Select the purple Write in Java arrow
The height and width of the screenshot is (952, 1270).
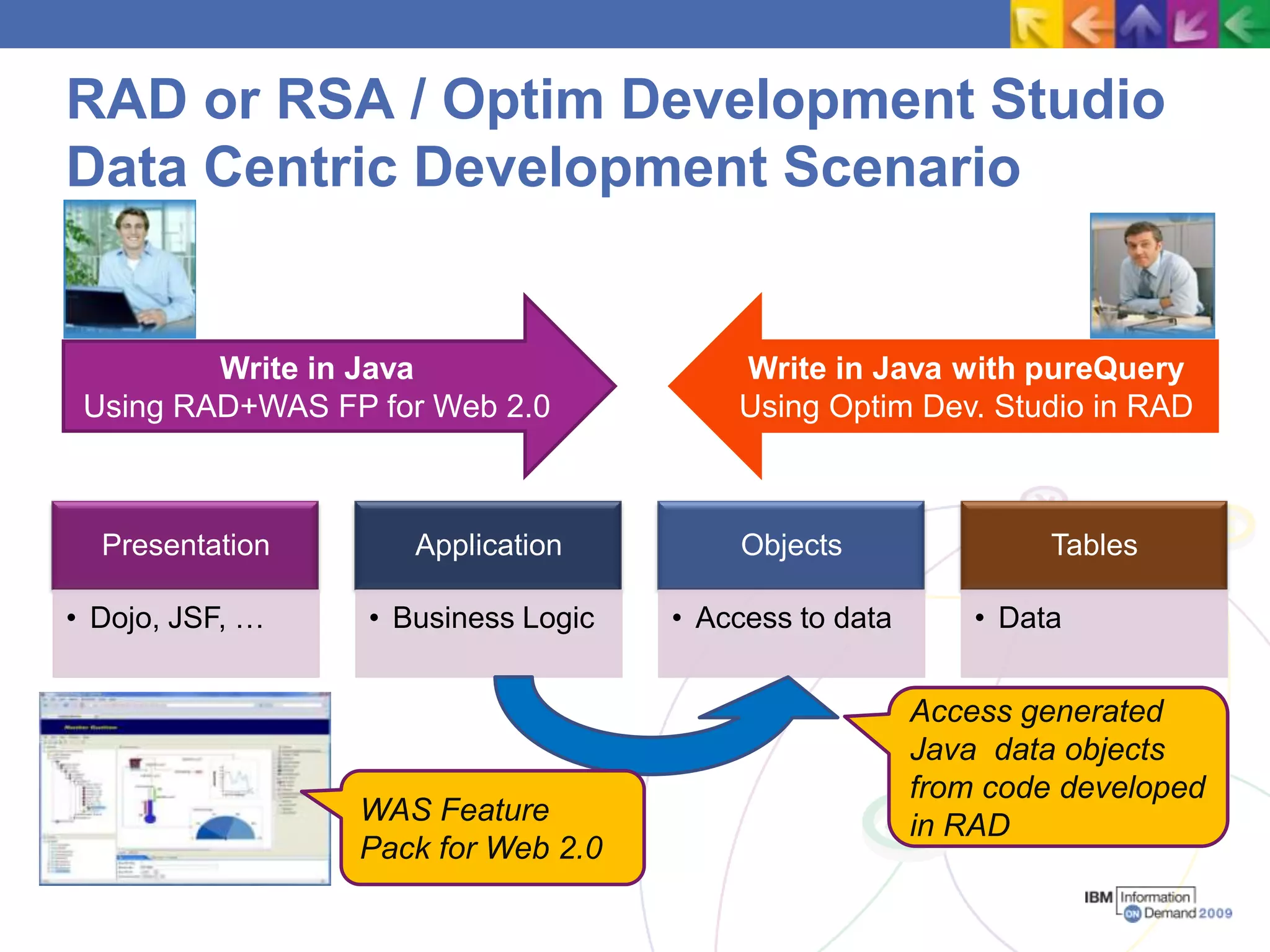[x=316, y=386]
